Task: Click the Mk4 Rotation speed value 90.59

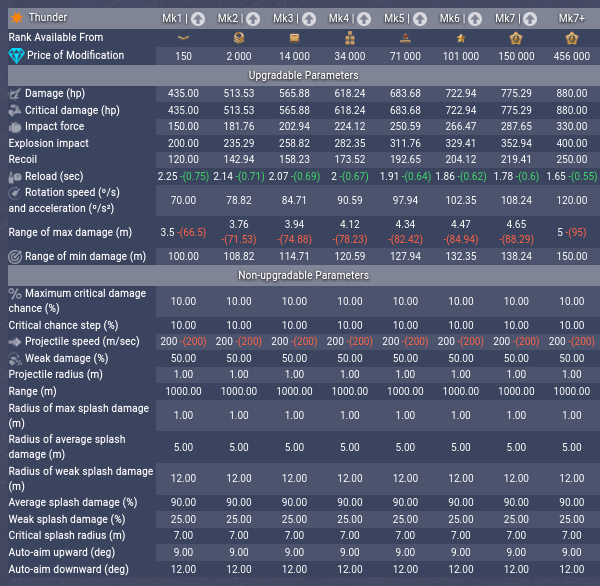Action: 350,200
